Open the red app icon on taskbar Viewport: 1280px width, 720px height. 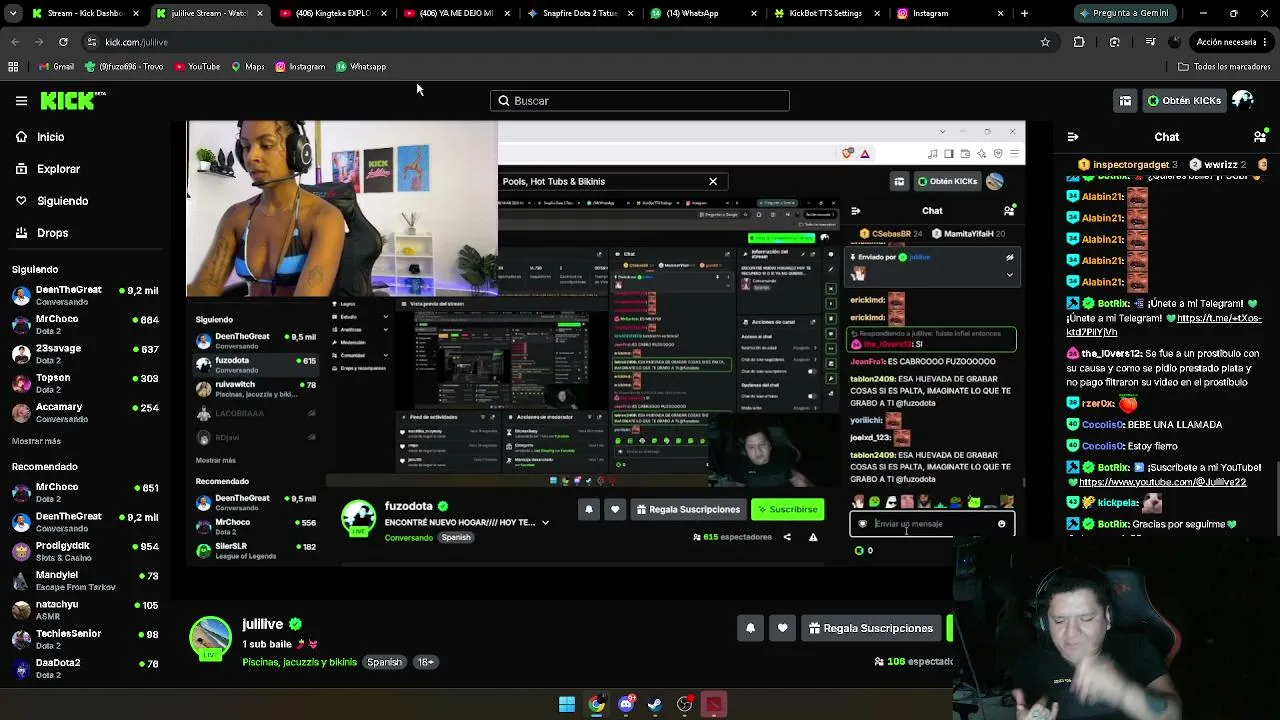[x=713, y=704]
